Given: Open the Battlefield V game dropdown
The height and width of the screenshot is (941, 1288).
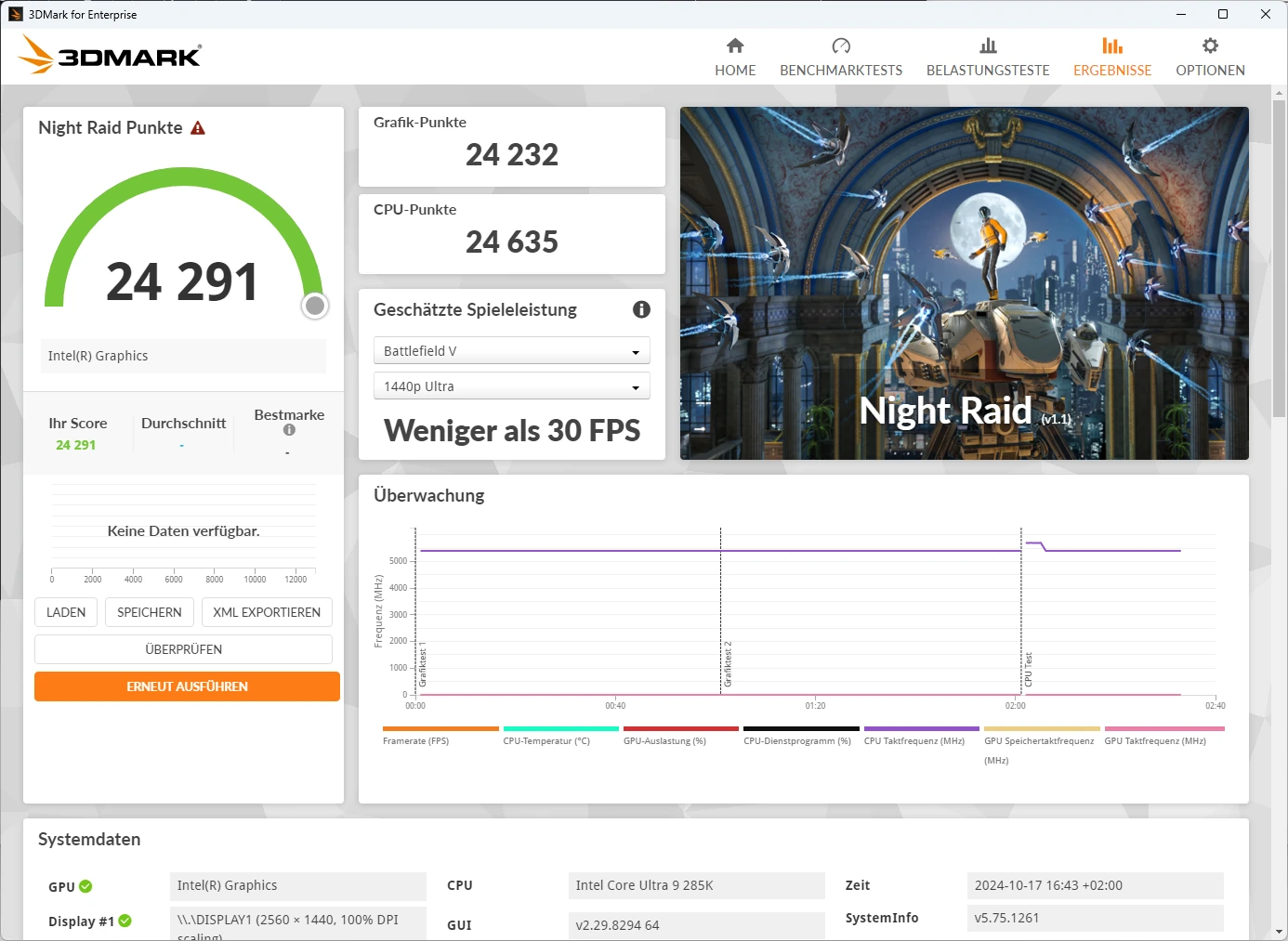Looking at the screenshot, I should click(511, 351).
